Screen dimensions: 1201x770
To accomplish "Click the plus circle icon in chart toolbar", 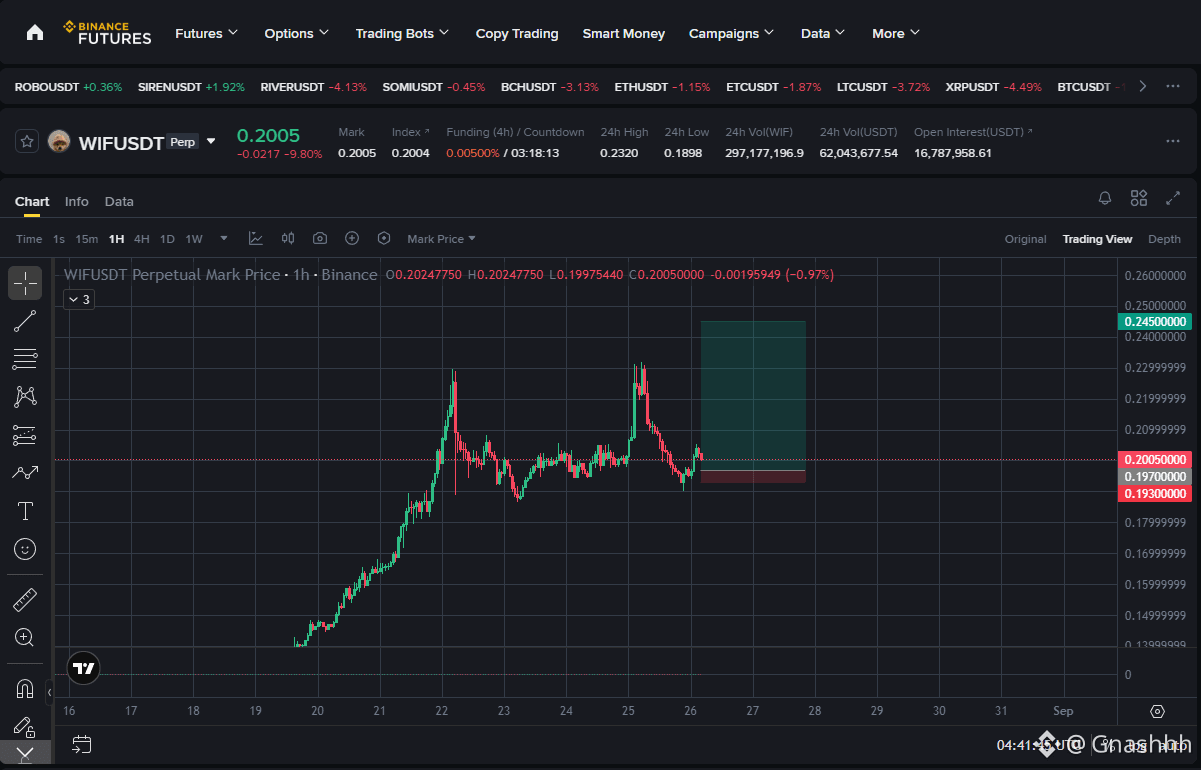I will [x=352, y=238].
